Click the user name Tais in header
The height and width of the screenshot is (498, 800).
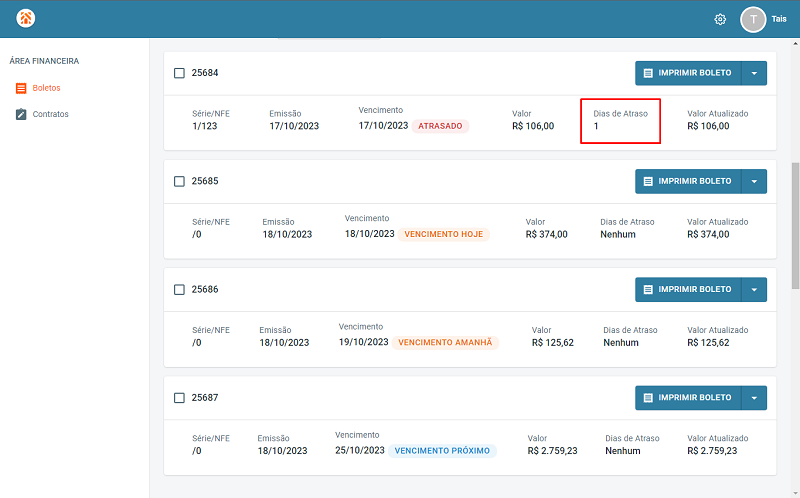coord(779,19)
